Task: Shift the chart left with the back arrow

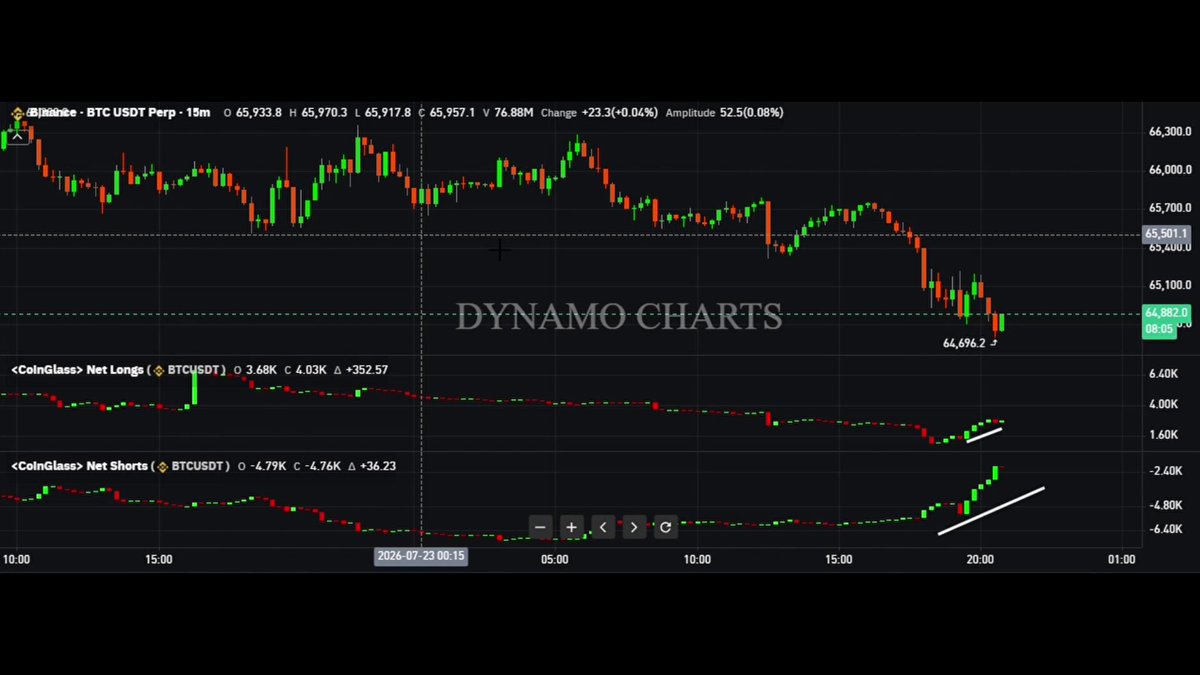Action: (x=603, y=527)
